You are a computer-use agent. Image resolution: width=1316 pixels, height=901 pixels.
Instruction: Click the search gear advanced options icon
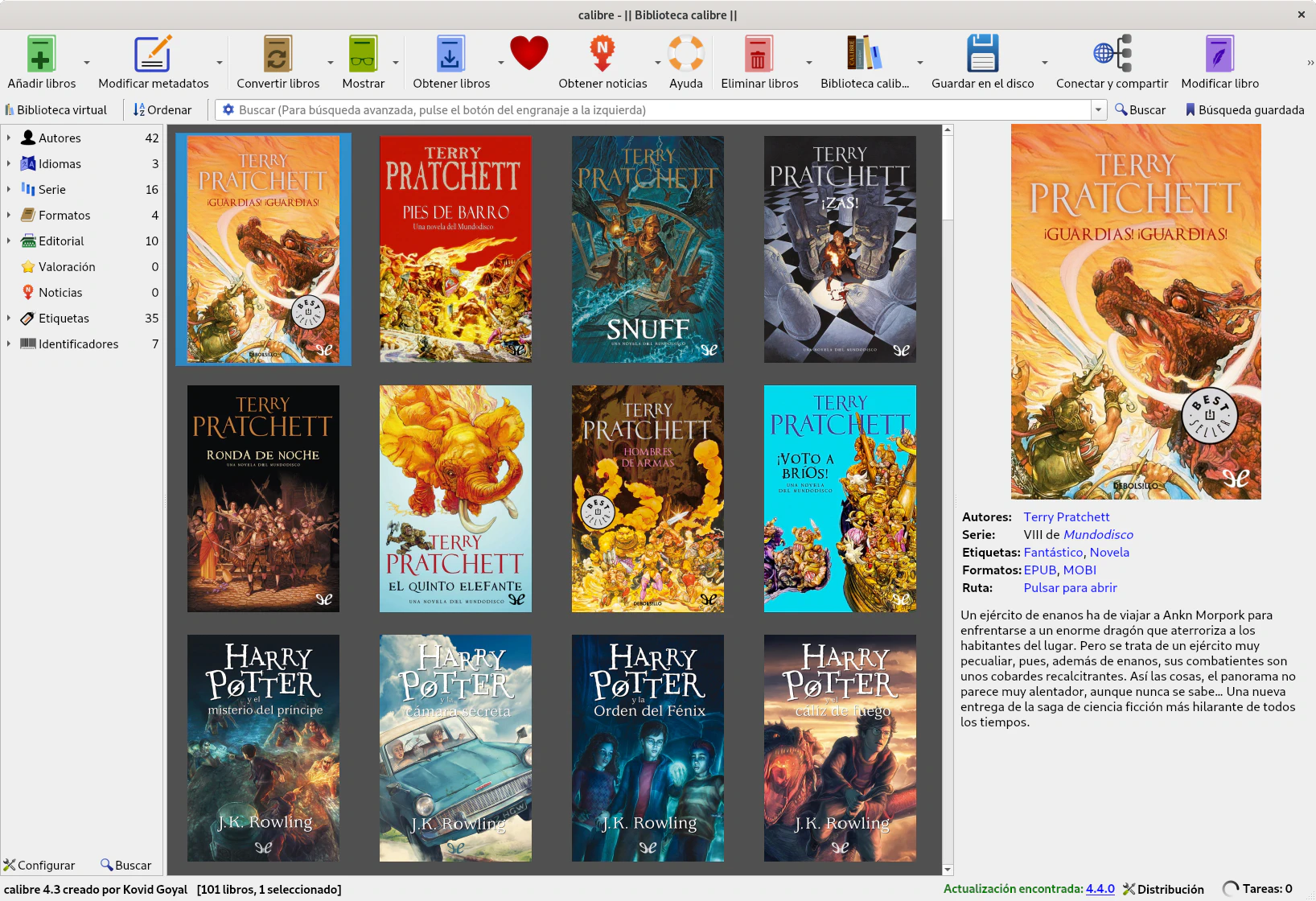228,110
